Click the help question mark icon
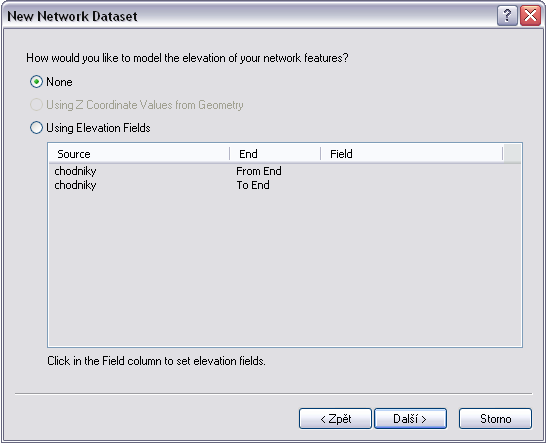548x443 pixels. coord(507,16)
